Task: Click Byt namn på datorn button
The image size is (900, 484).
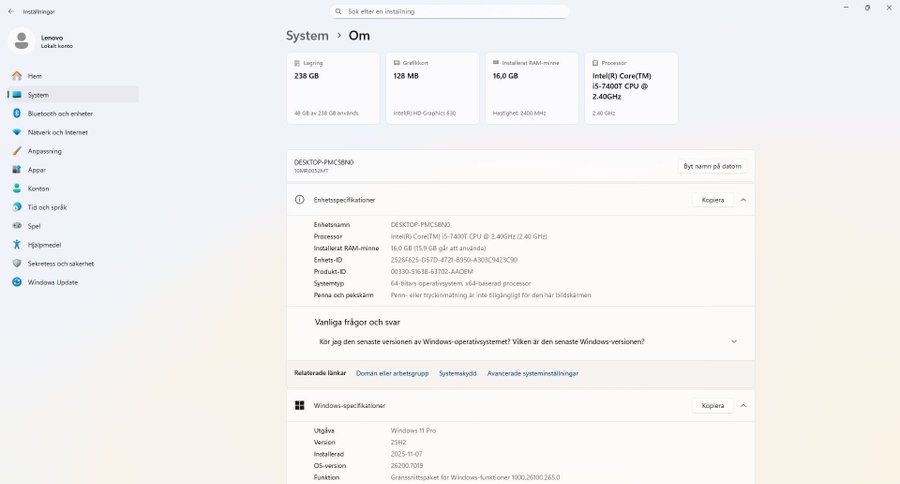Action: (711, 166)
